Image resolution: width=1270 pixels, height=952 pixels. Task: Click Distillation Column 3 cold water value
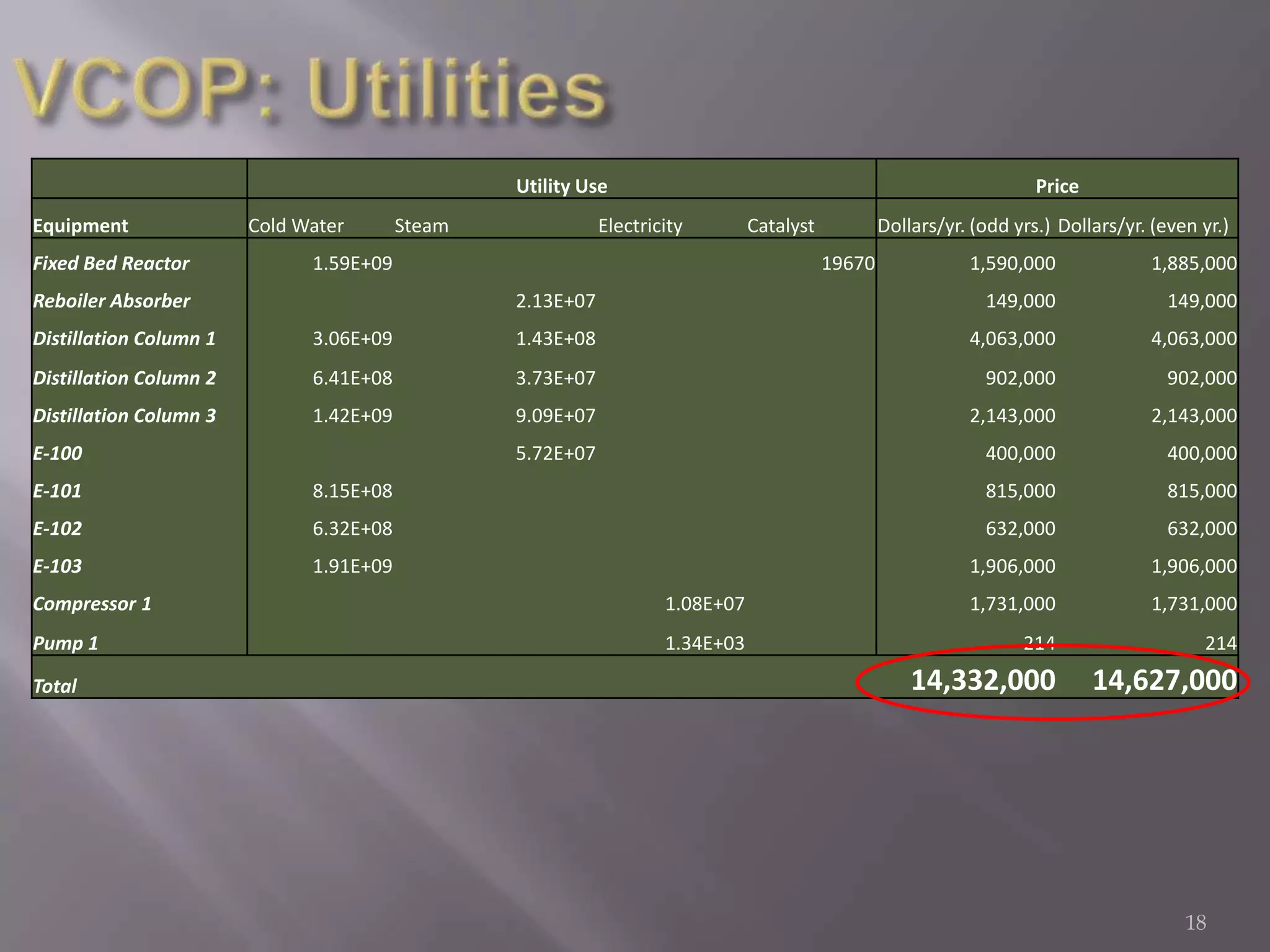[352, 416]
